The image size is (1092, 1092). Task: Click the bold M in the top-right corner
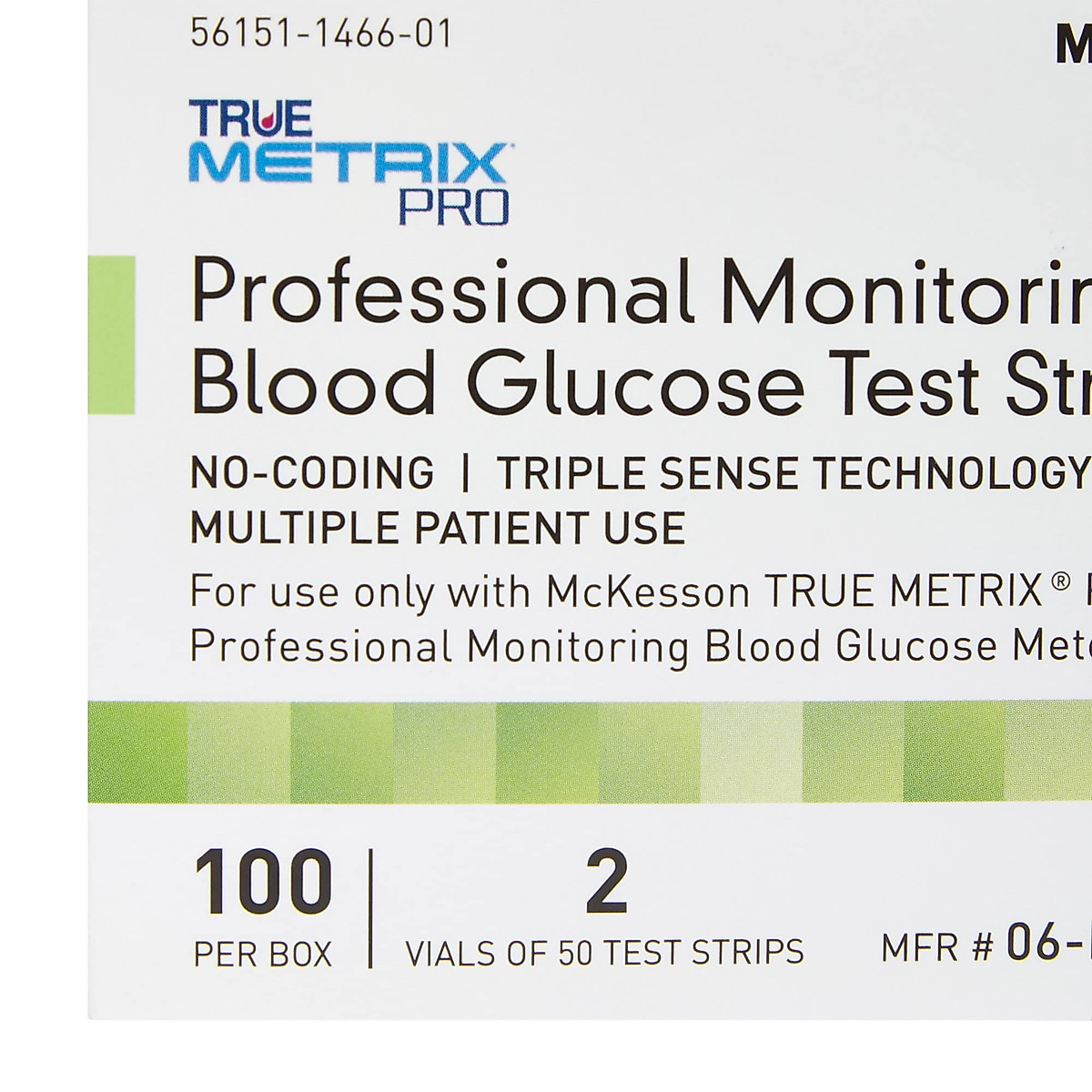point(1074,45)
